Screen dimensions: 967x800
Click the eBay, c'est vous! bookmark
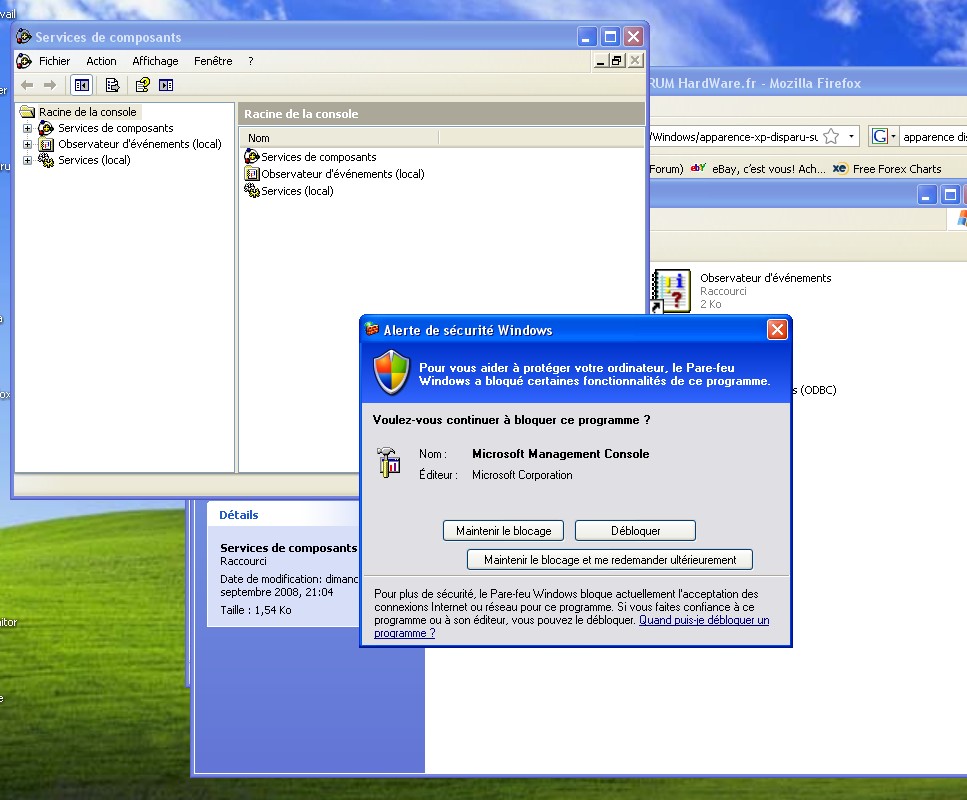click(768, 168)
